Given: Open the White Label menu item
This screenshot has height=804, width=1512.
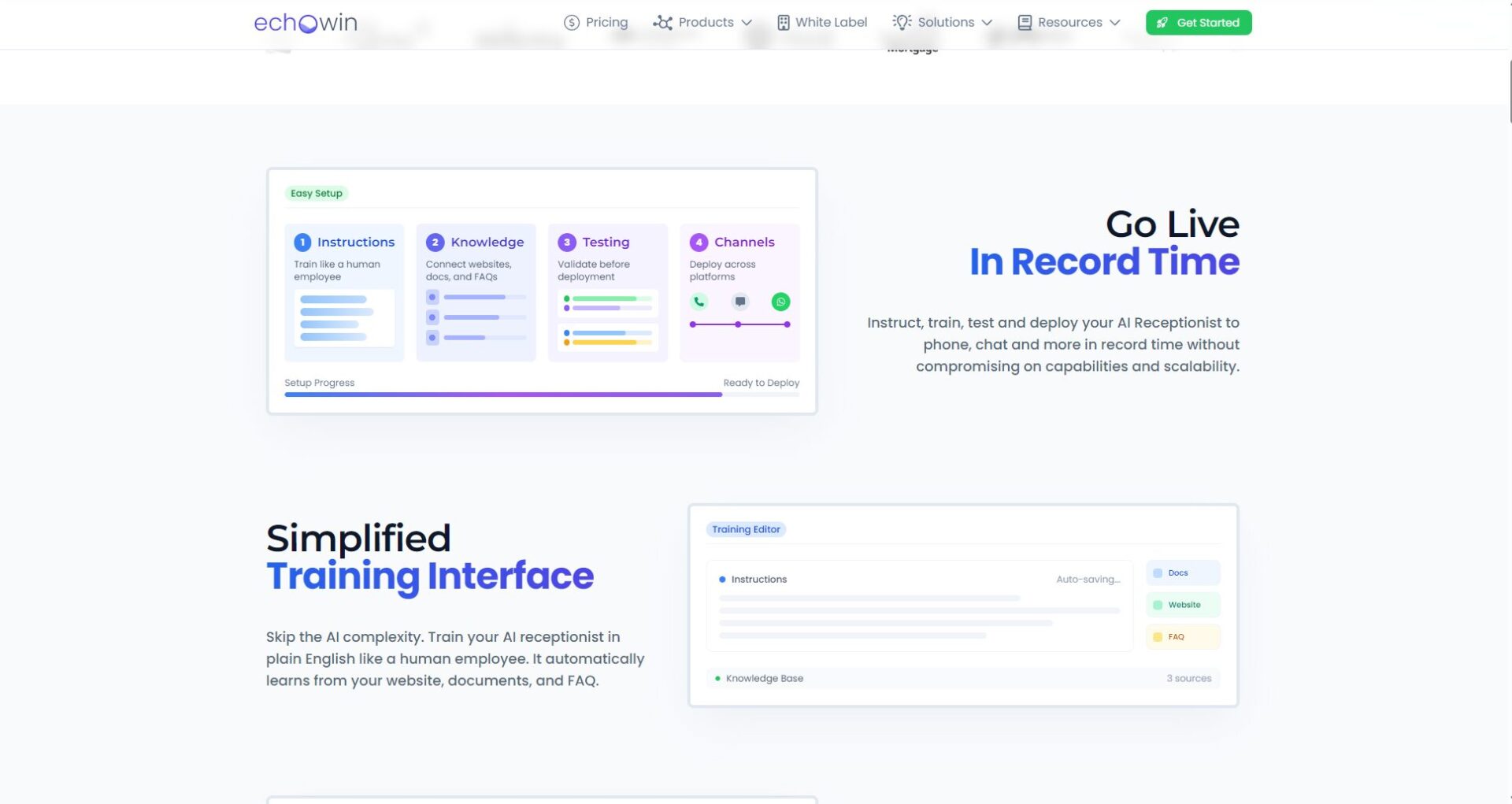Looking at the screenshot, I should 831,22.
